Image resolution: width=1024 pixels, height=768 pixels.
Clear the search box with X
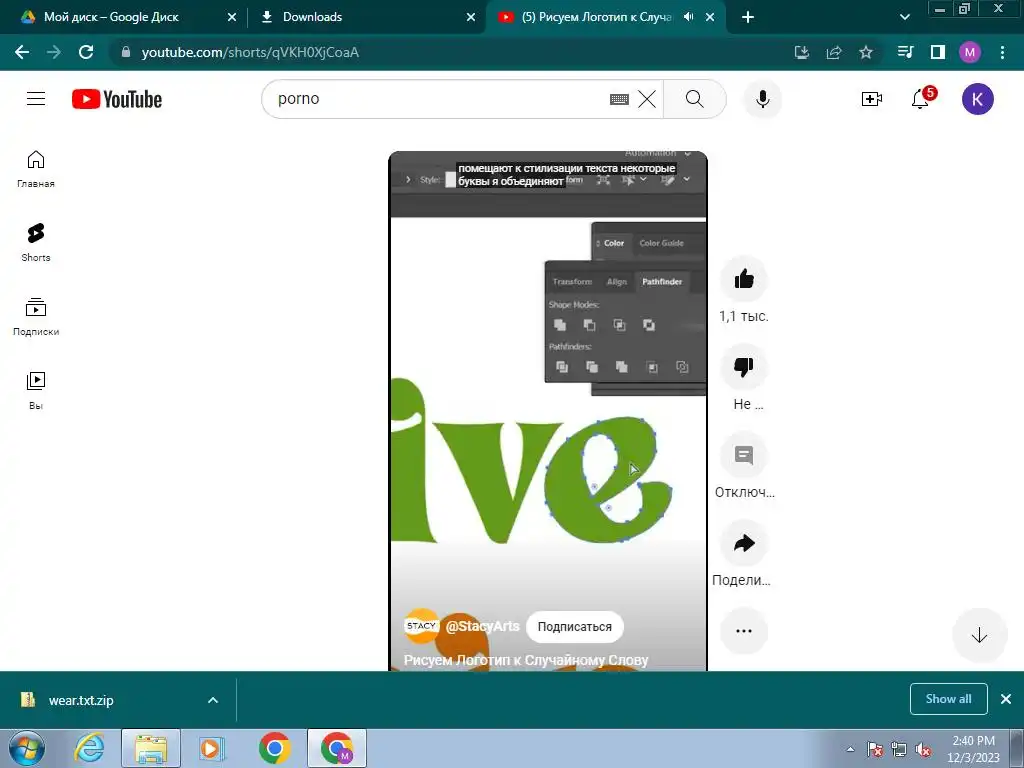click(x=647, y=99)
